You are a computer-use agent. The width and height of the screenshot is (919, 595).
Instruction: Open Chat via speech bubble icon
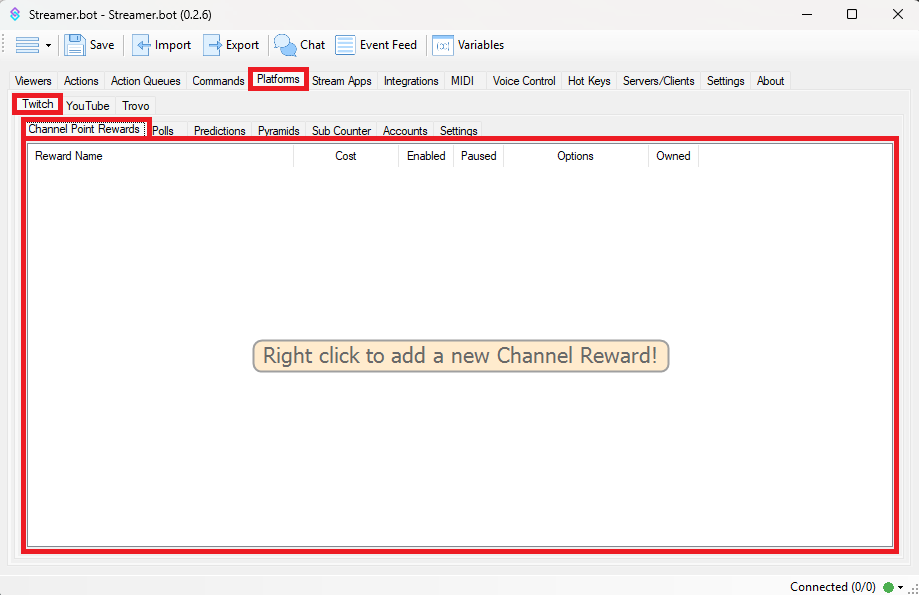(286, 45)
